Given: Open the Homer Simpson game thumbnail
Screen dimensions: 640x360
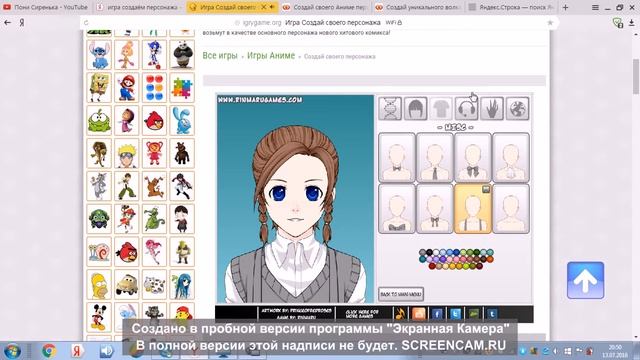Looking at the screenshot, I should coord(99,284).
